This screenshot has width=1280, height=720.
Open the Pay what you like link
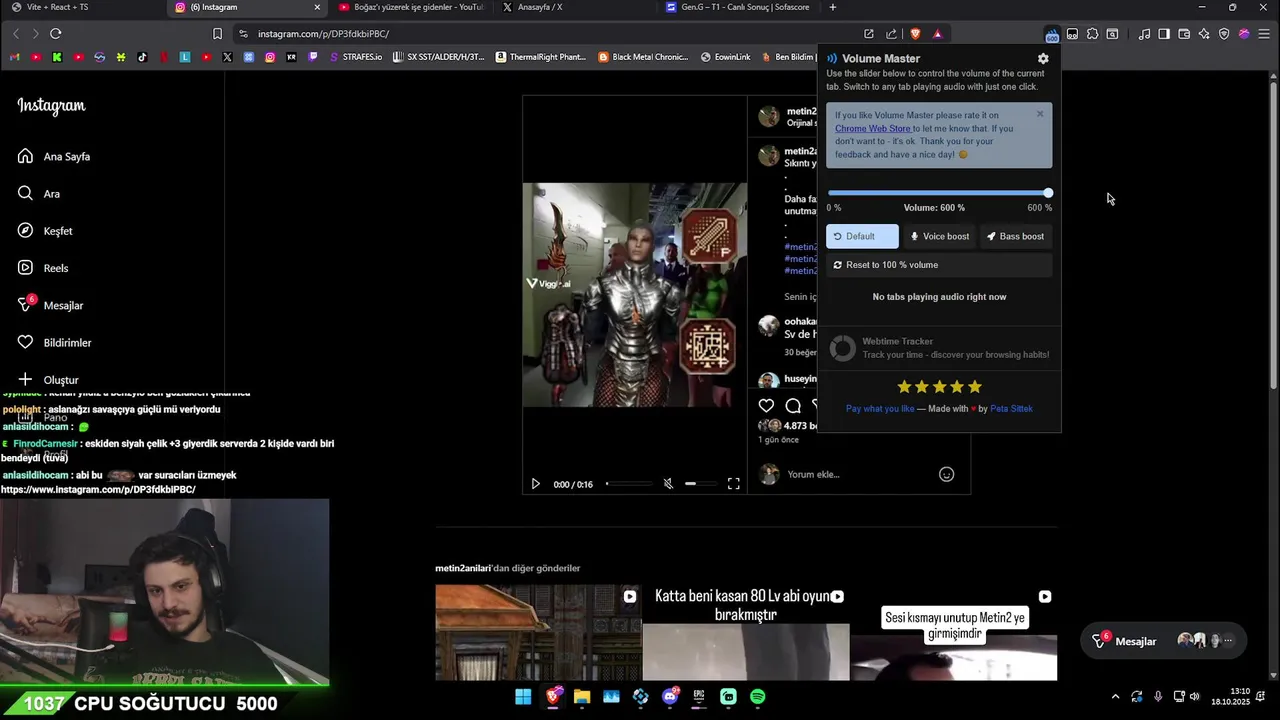click(x=880, y=408)
